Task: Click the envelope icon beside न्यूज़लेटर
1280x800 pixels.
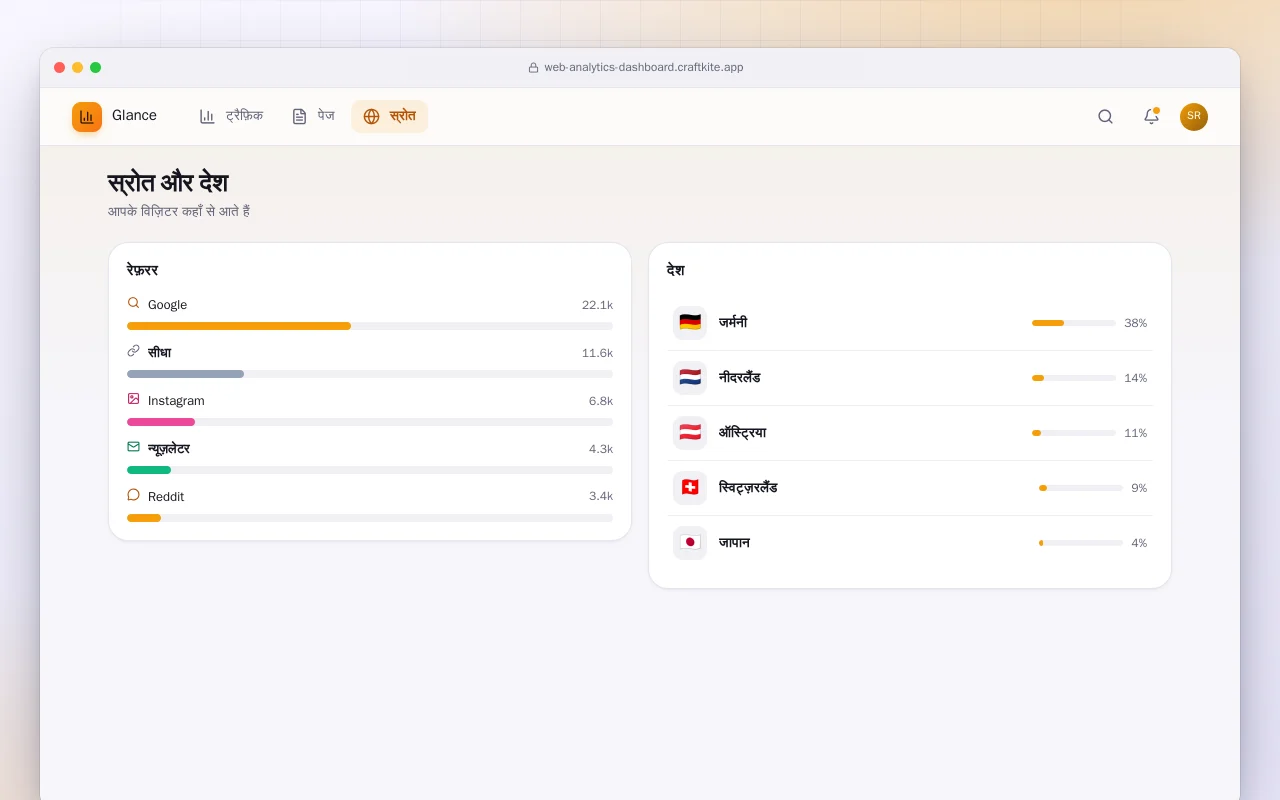Action: tap(133, 447)
